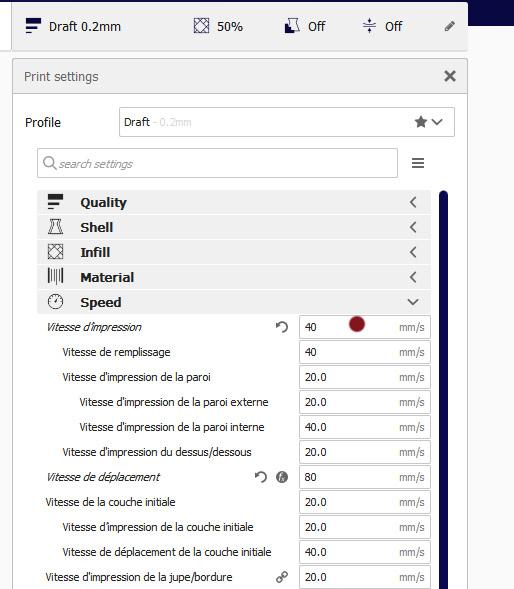Reset Vitesse de déplacement to default

click(x=260, y=477)
